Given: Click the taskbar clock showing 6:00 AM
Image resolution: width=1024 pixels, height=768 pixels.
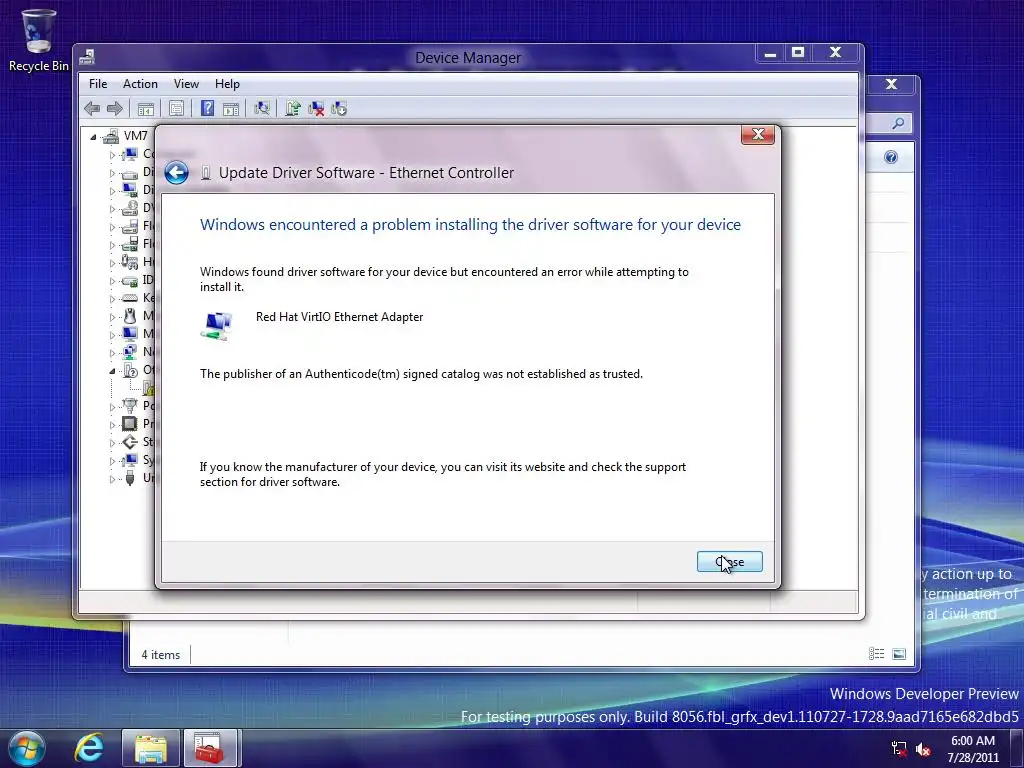Looking at the screenshot, I should pyautogui.click(x=973, y=749).
